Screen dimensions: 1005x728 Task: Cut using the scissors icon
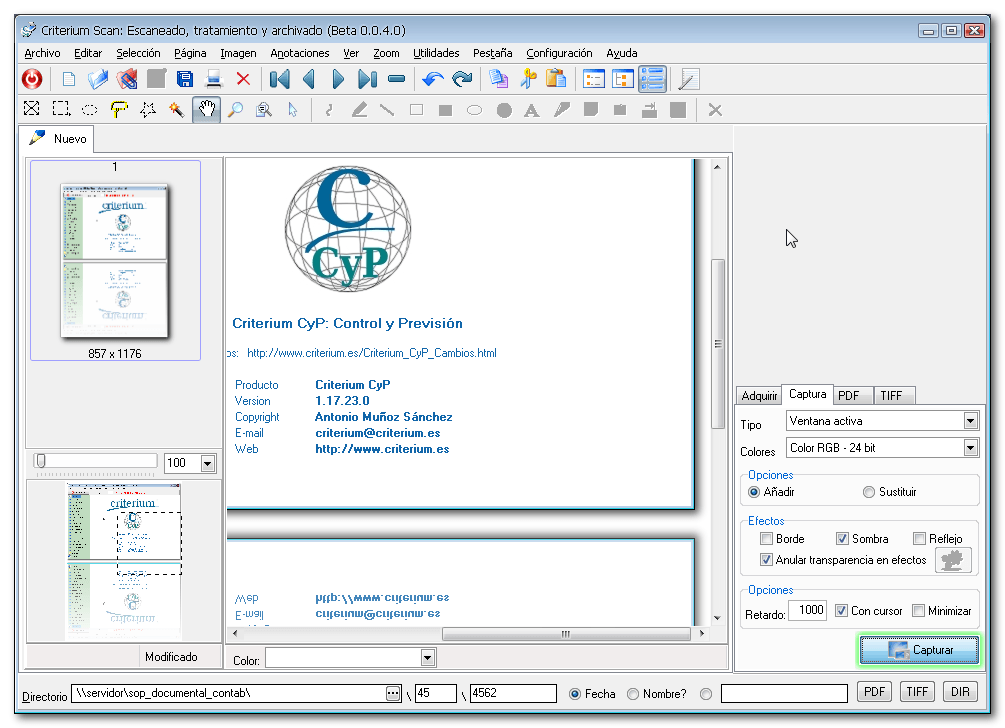coord(528,79)
